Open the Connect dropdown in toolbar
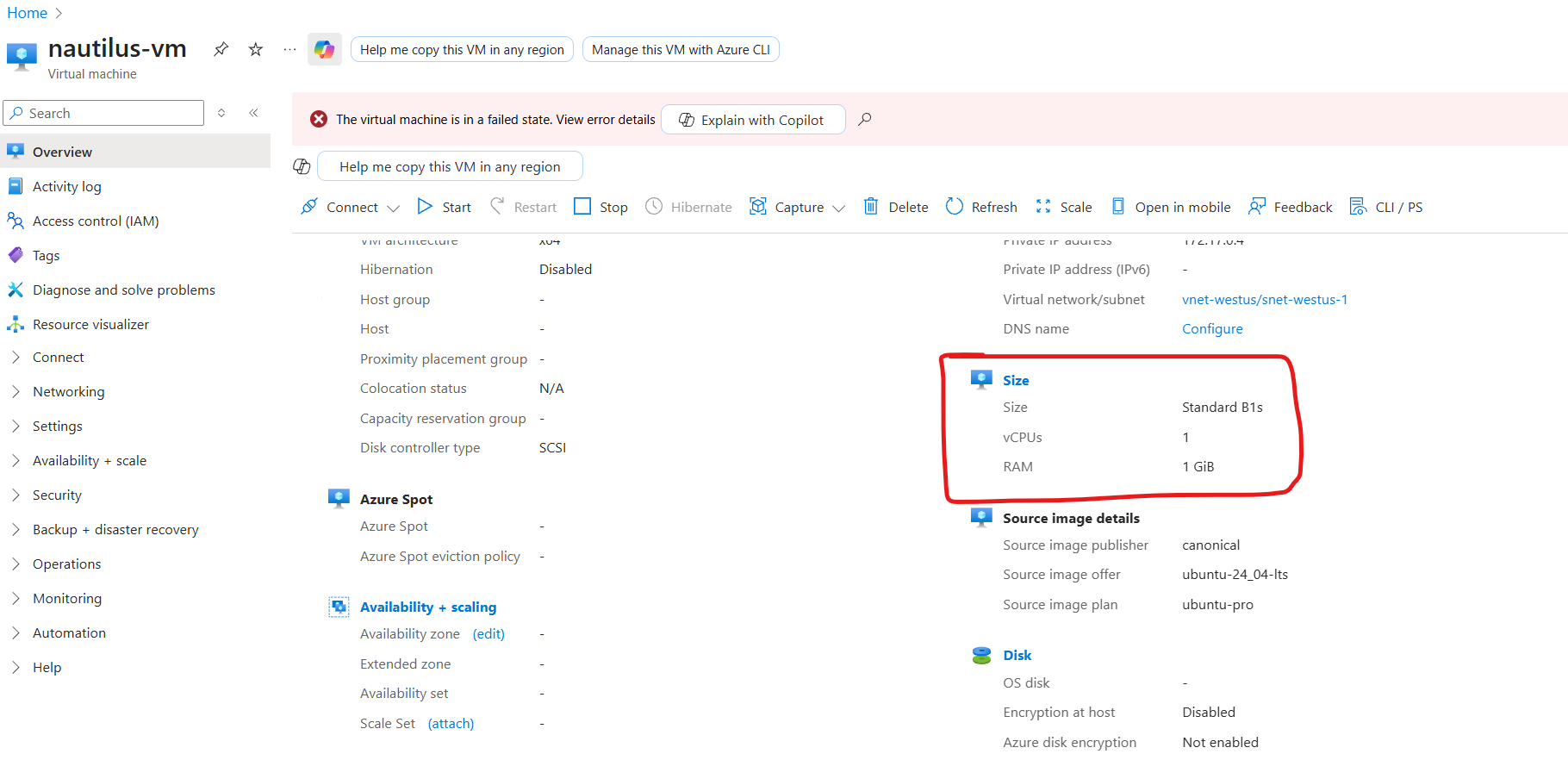This screenshot has width=1568, height=760. point(394,208)
